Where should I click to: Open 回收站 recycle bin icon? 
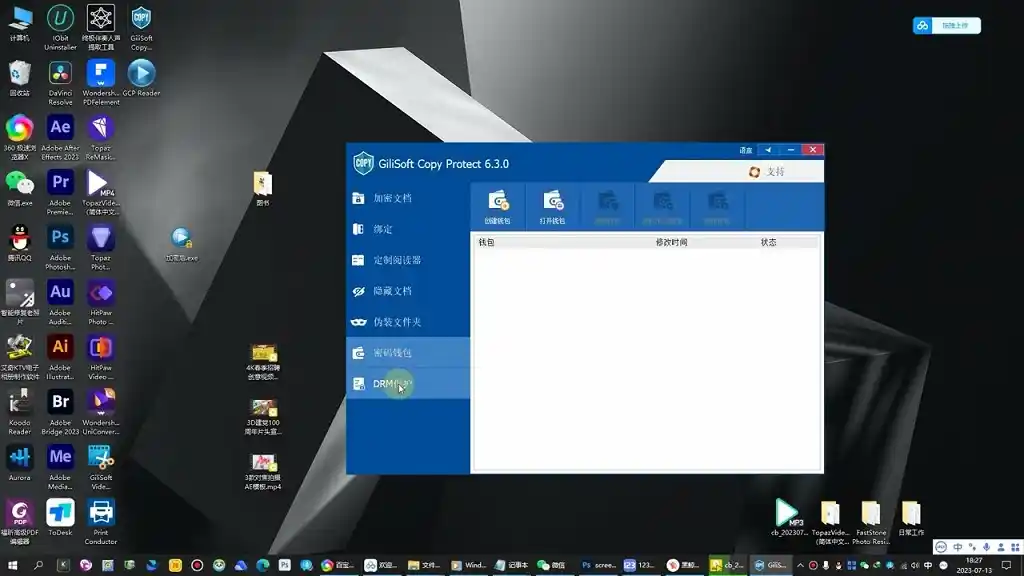pos(20,78)
